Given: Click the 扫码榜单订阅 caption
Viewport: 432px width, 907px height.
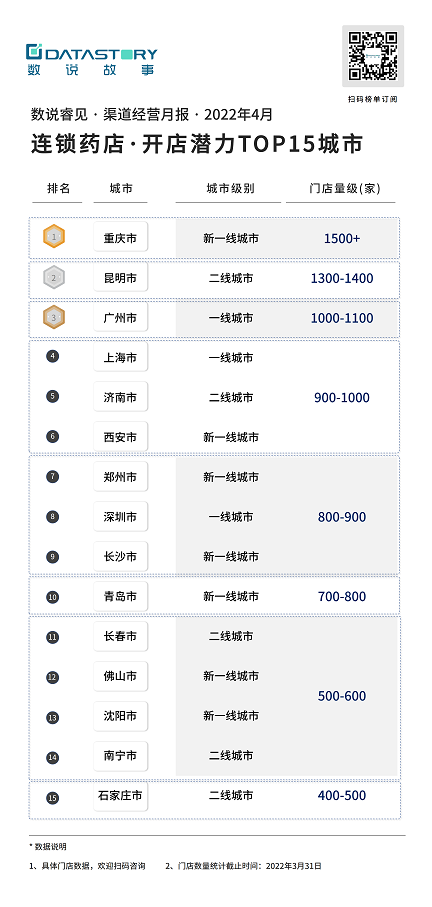Looking at the screenshot, I should pos(373,99).
